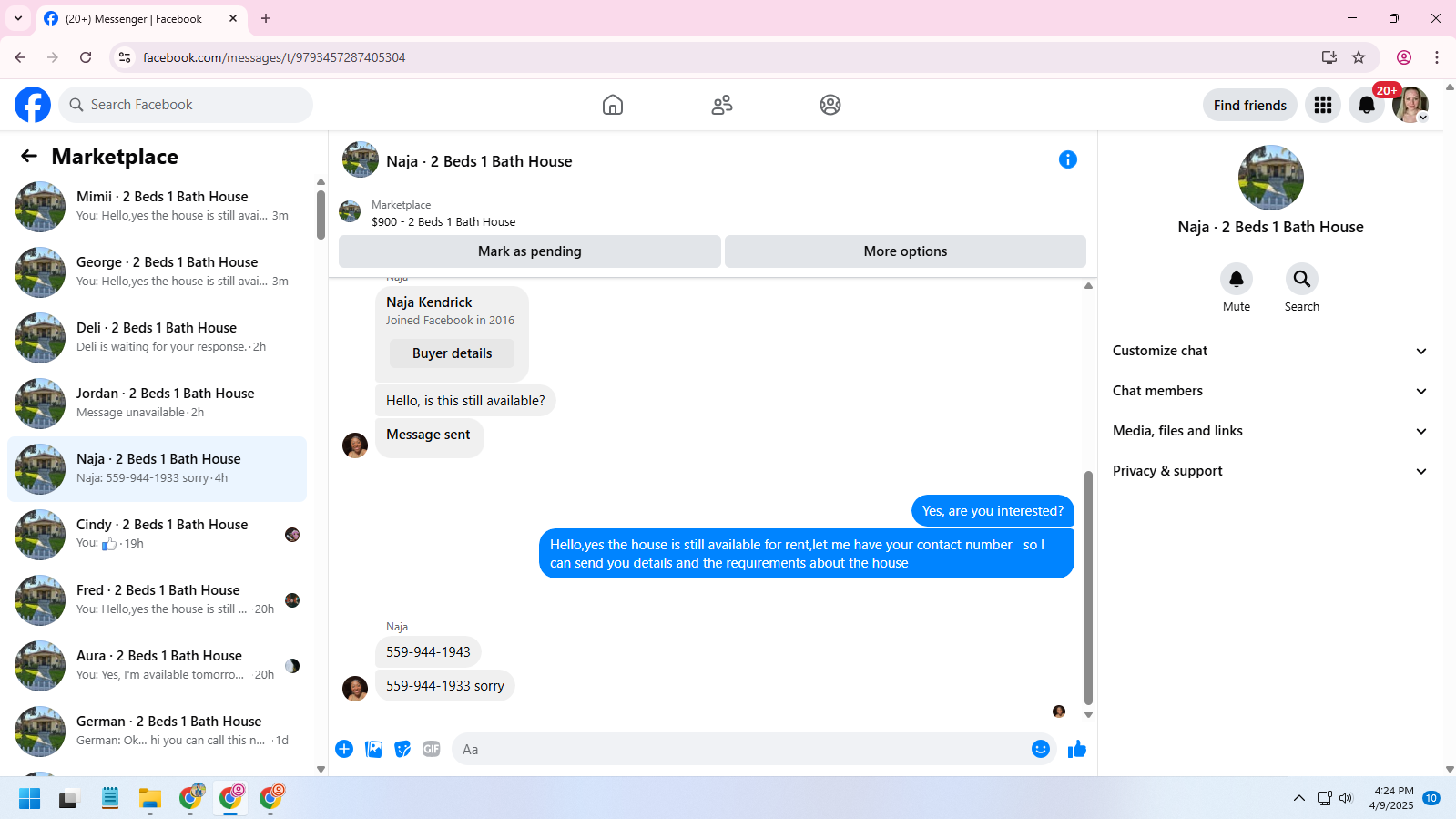
Task: Reload the page with the browser refresh icon
Action: pos(86,57)
